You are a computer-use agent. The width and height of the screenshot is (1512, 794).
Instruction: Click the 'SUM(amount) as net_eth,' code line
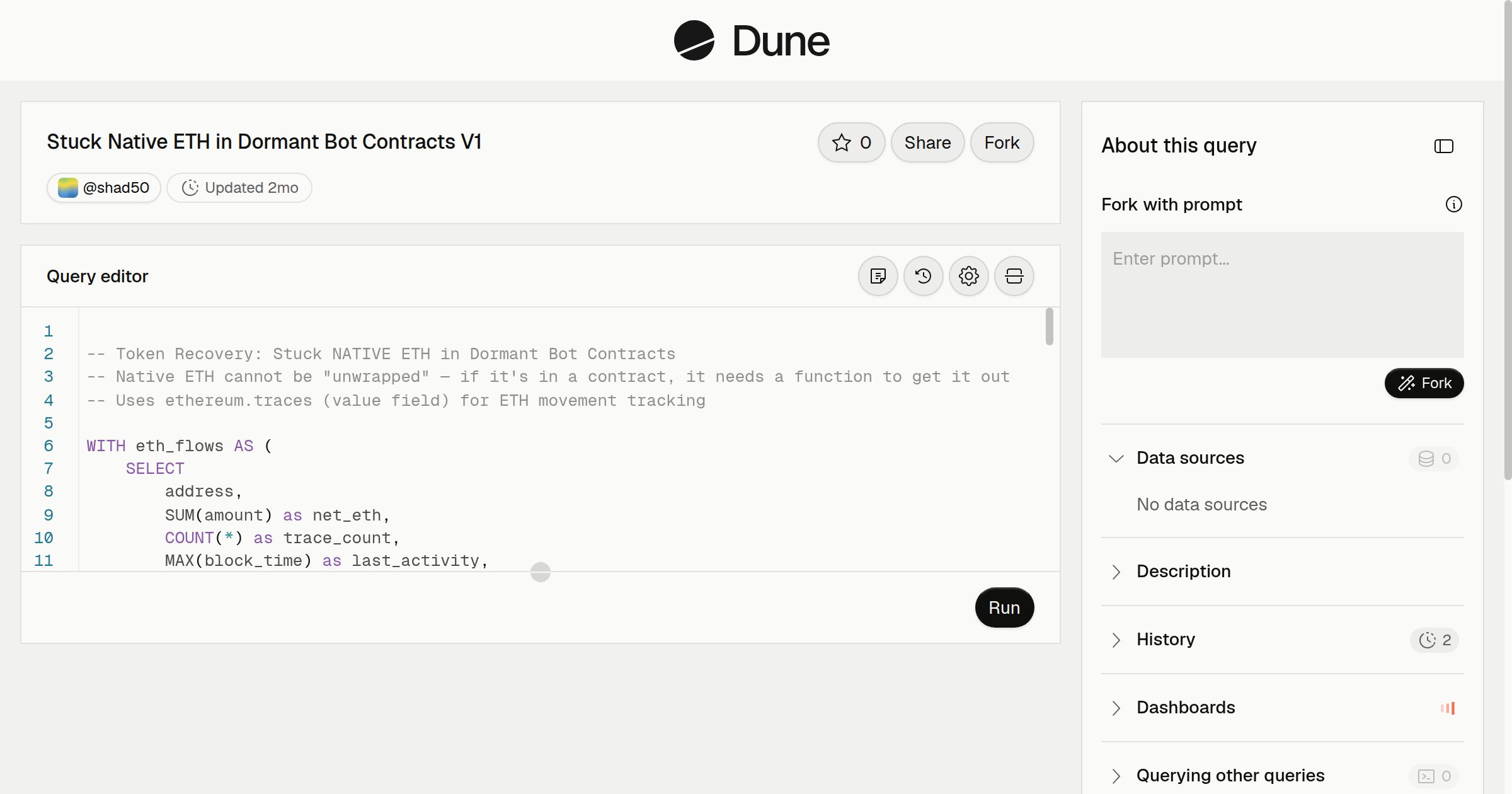click(x=278, y=515)
